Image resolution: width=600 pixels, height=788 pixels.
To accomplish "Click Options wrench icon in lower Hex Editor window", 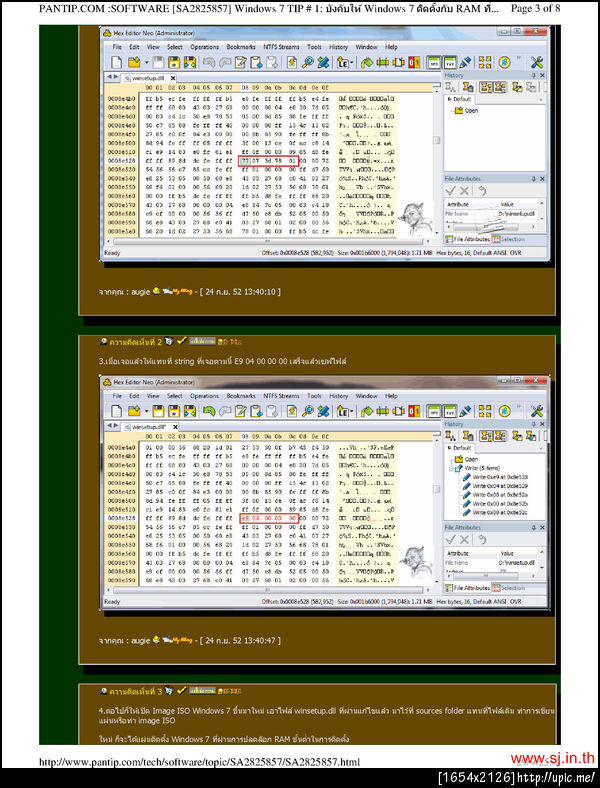I will coord(537,411).
